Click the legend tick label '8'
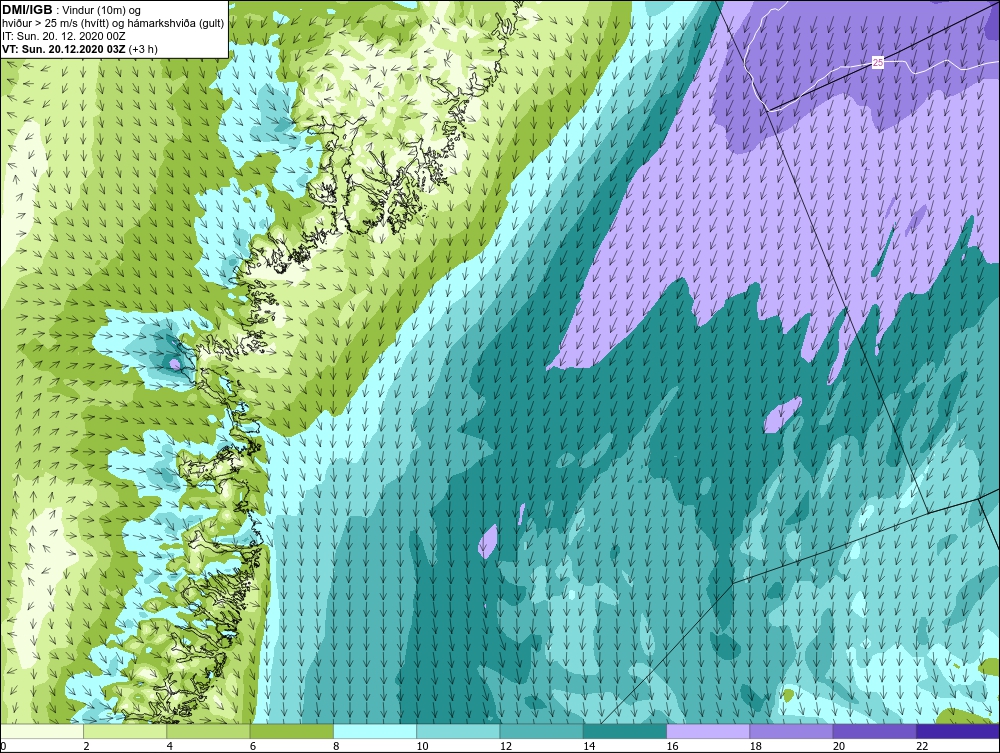Viewport: 1000px width, 753px height. coord(336,747)
